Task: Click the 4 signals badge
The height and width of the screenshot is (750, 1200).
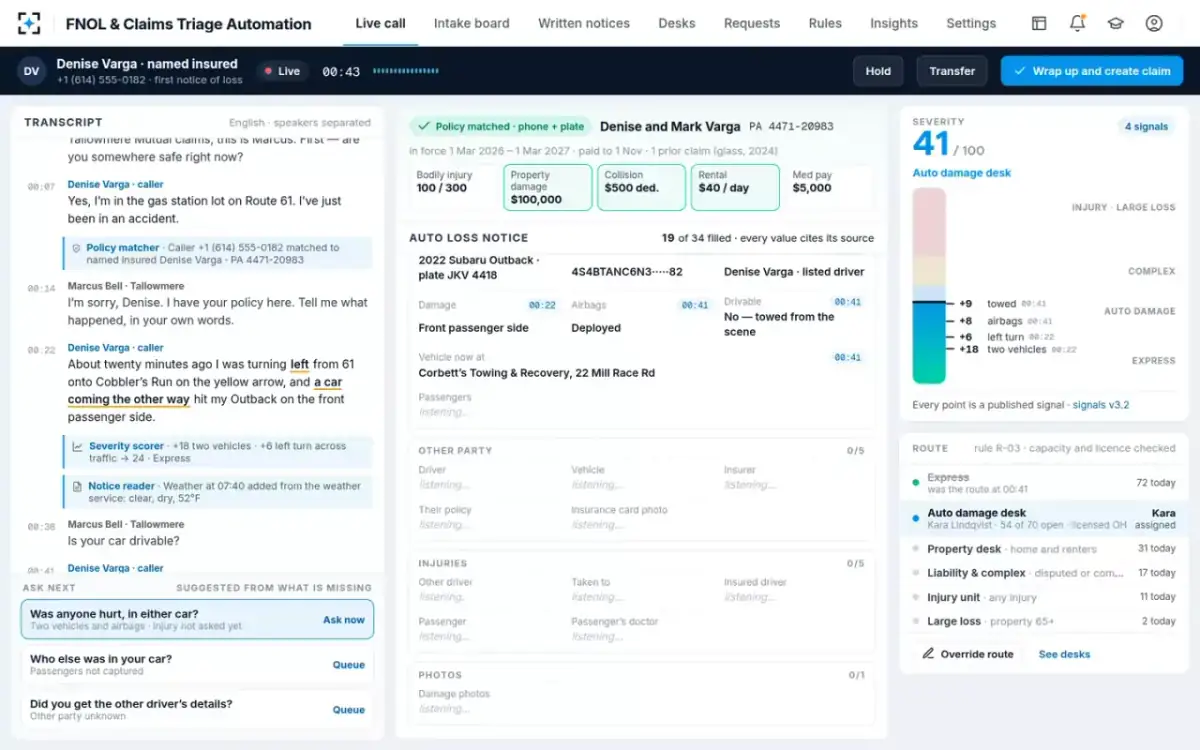Action: (x=1146, y=127)
